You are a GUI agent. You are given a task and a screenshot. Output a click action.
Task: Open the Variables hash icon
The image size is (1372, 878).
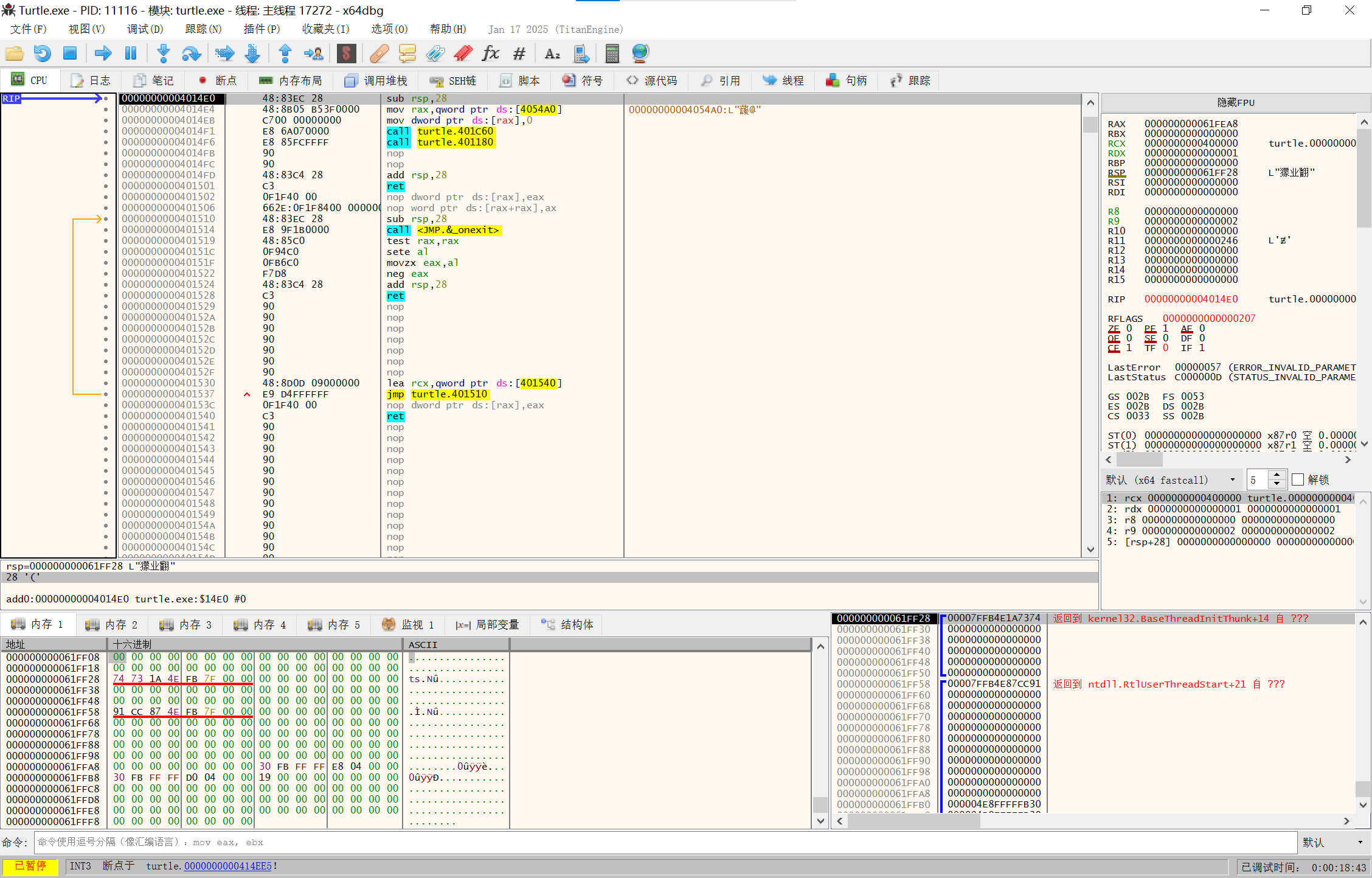519,54
